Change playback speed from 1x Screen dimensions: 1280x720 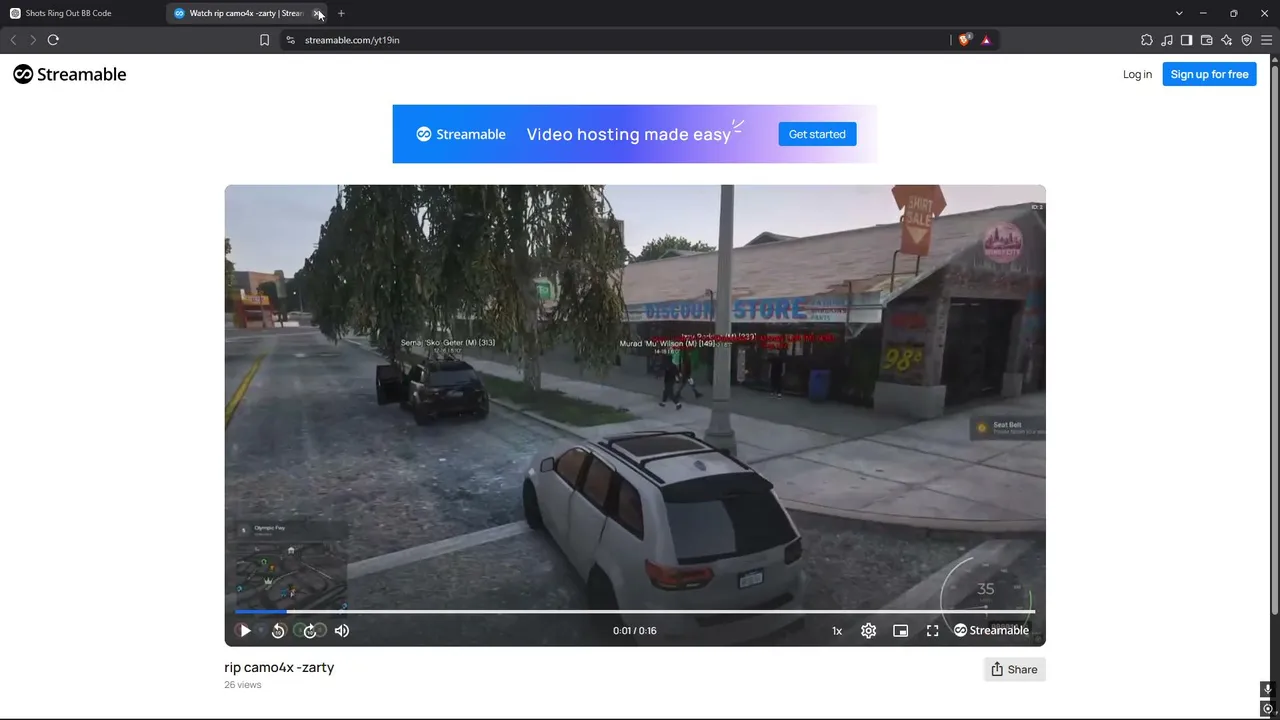pos(837,631)
